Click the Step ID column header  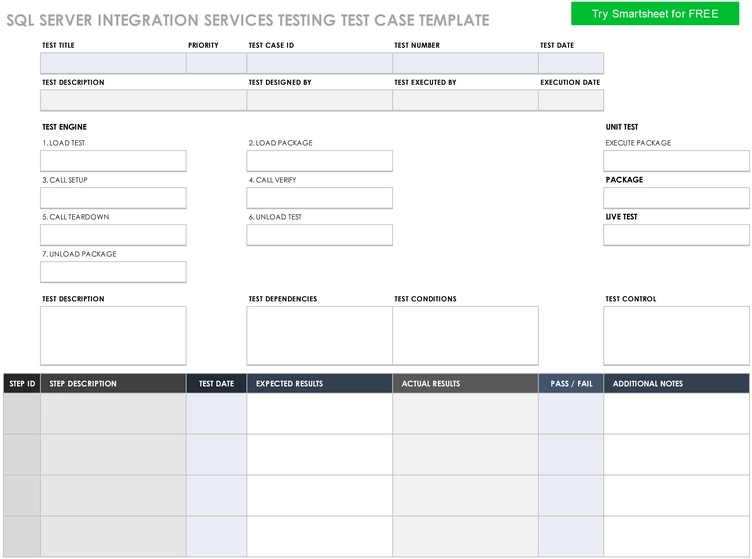coord(22,384)
